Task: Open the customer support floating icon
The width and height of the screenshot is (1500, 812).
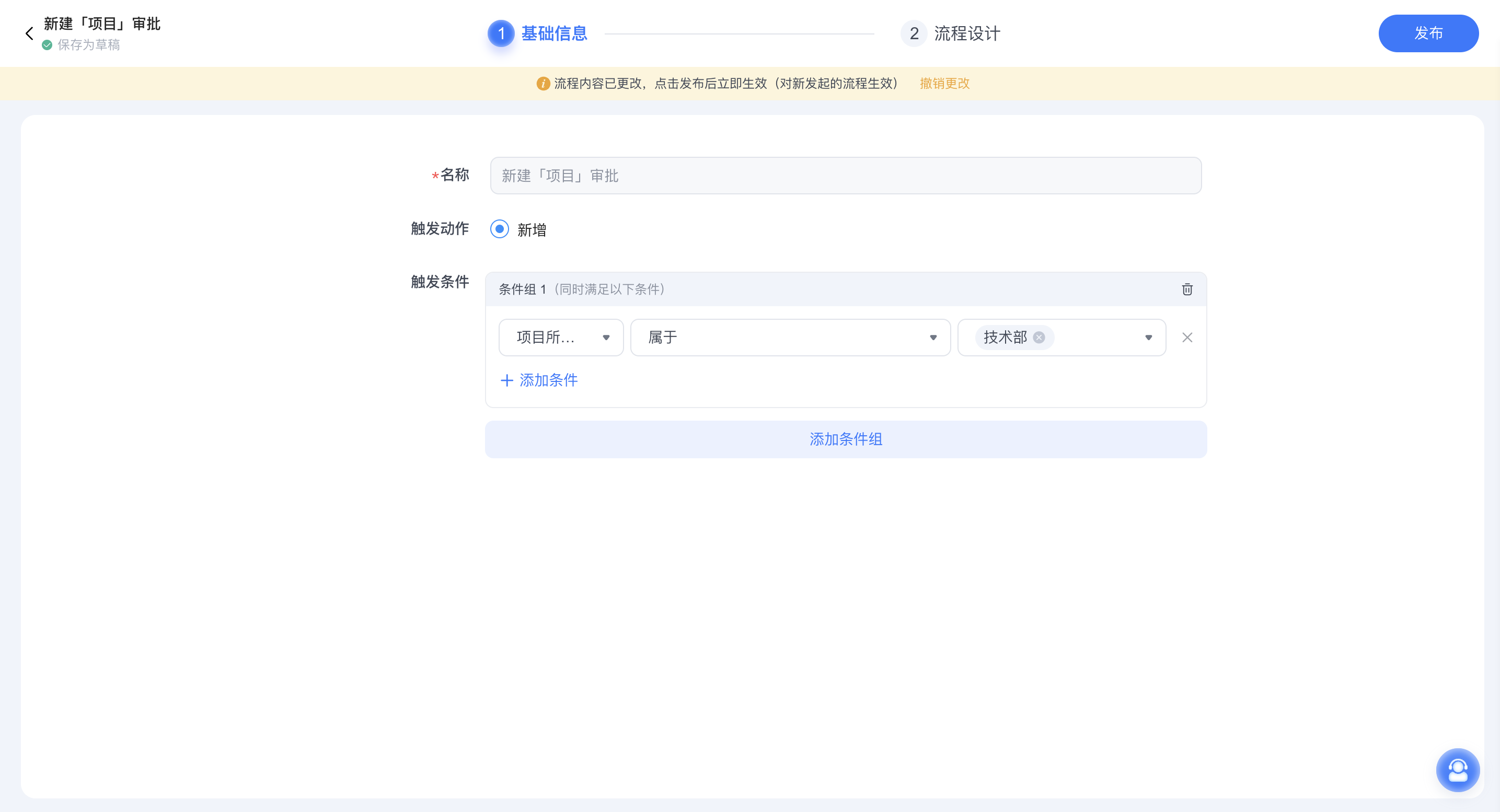Action: click(1458, 770)
